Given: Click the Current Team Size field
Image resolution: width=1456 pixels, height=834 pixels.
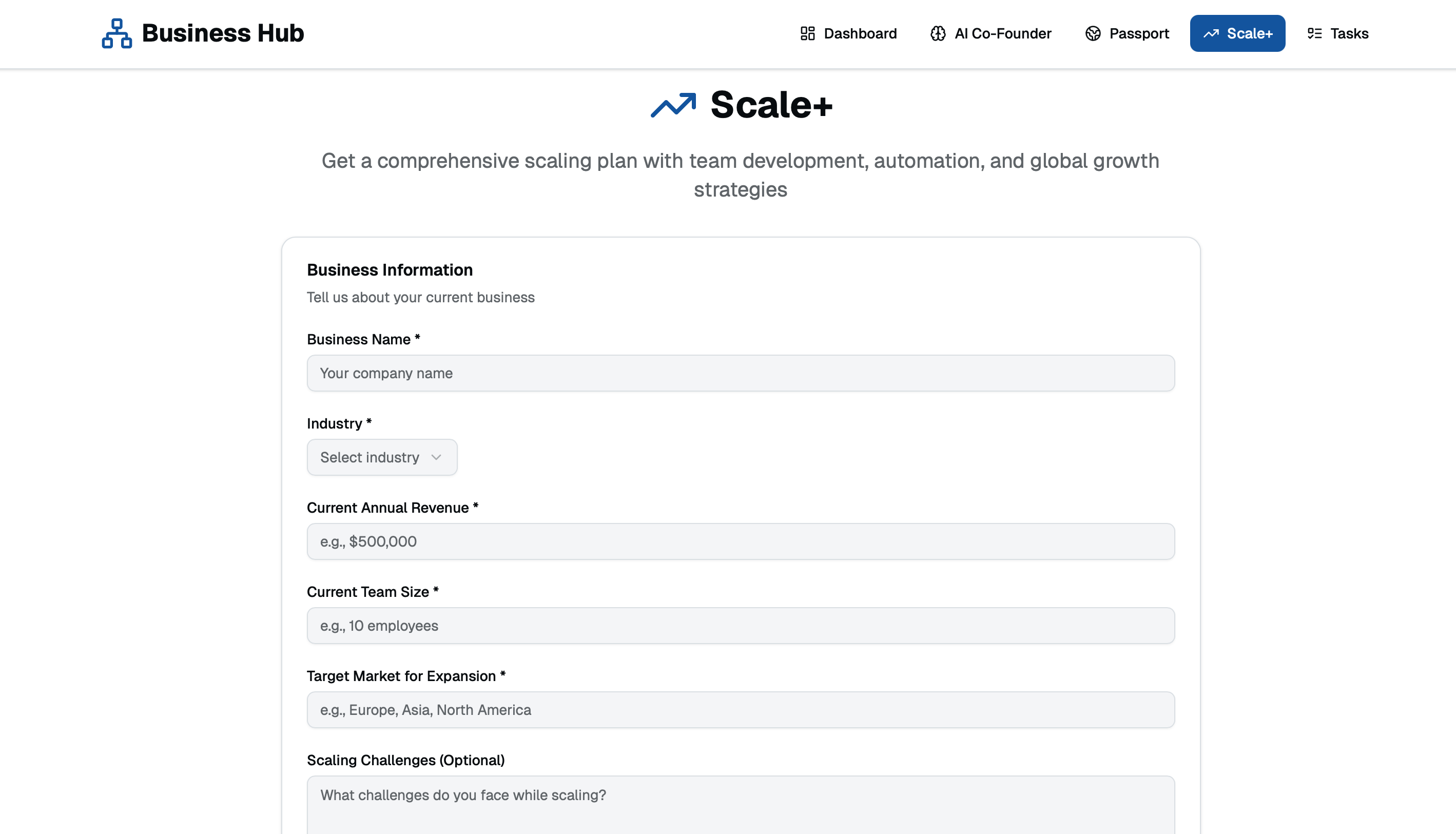Looking at the screenshot, I should coord(740,626).
